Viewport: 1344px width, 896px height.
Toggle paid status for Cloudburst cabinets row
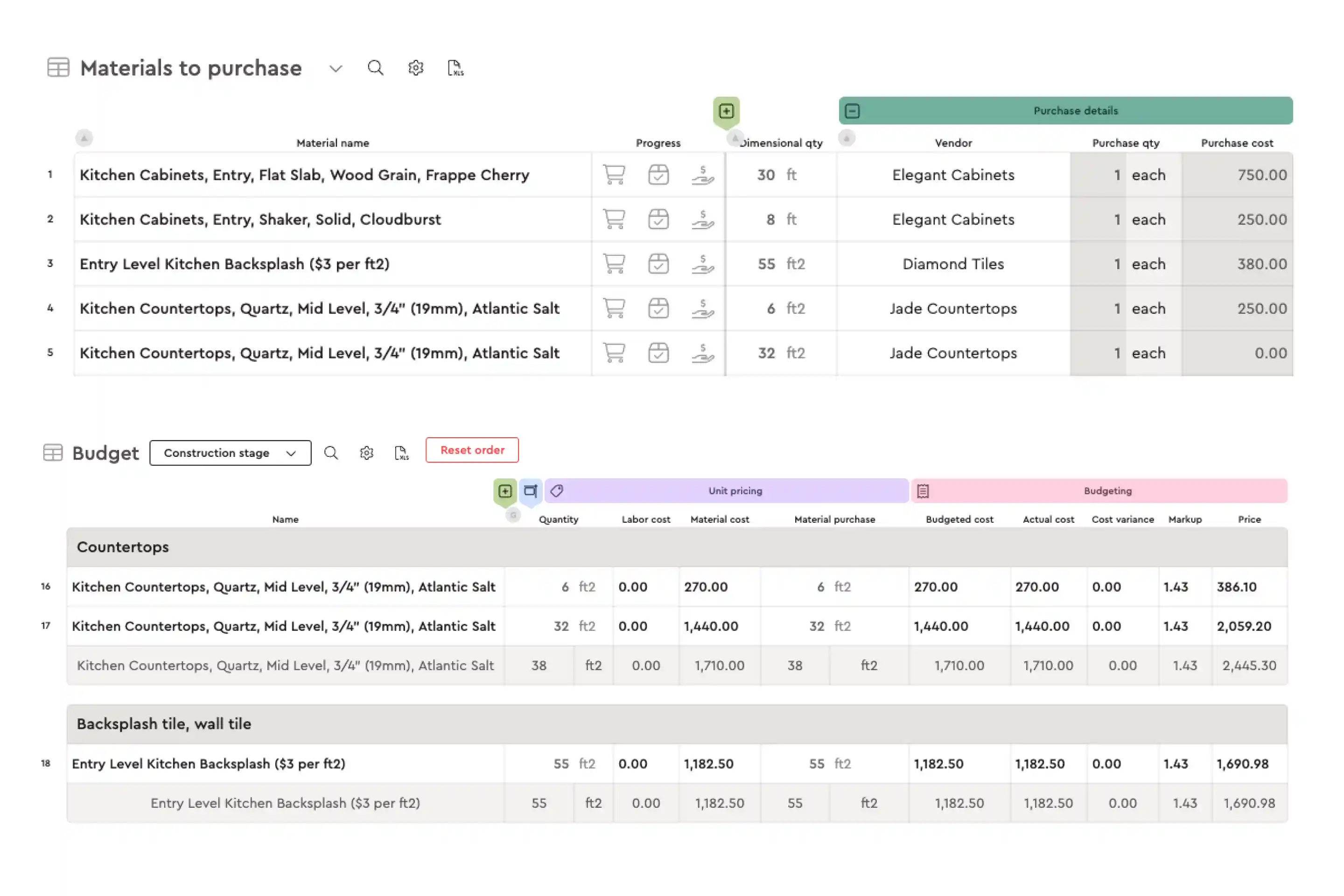click(x=703, y=219)
